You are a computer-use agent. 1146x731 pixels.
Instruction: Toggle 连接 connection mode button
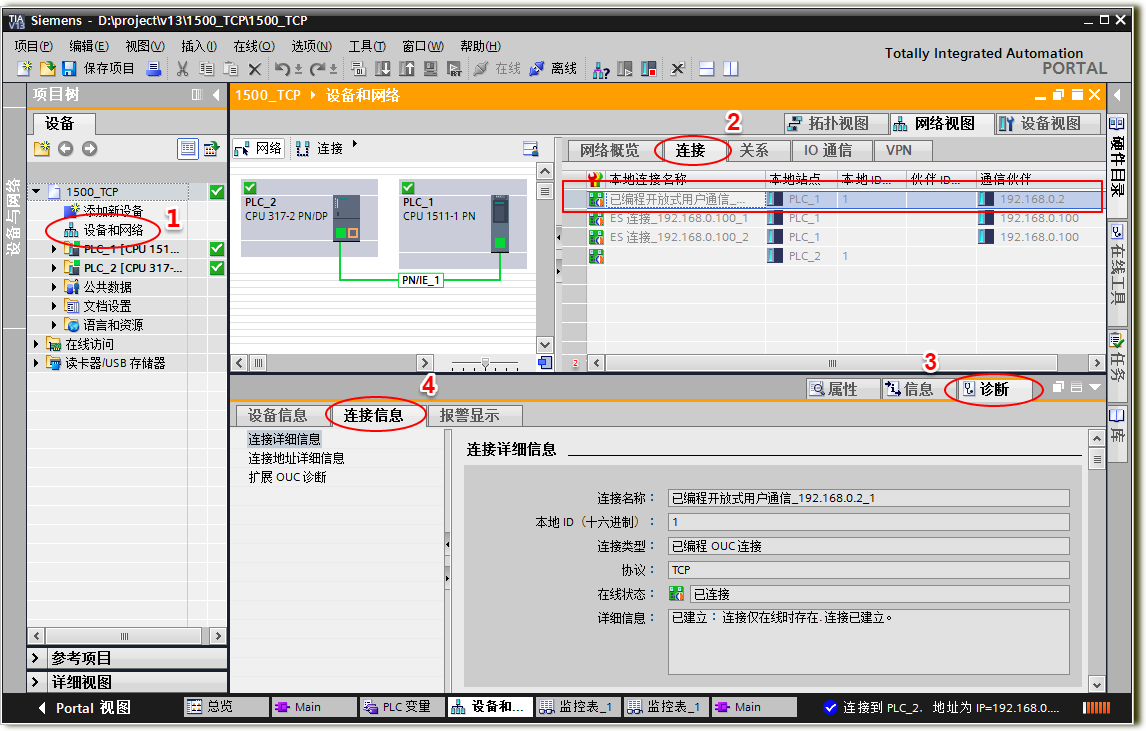pyautogui.click(x=320, y=149)
